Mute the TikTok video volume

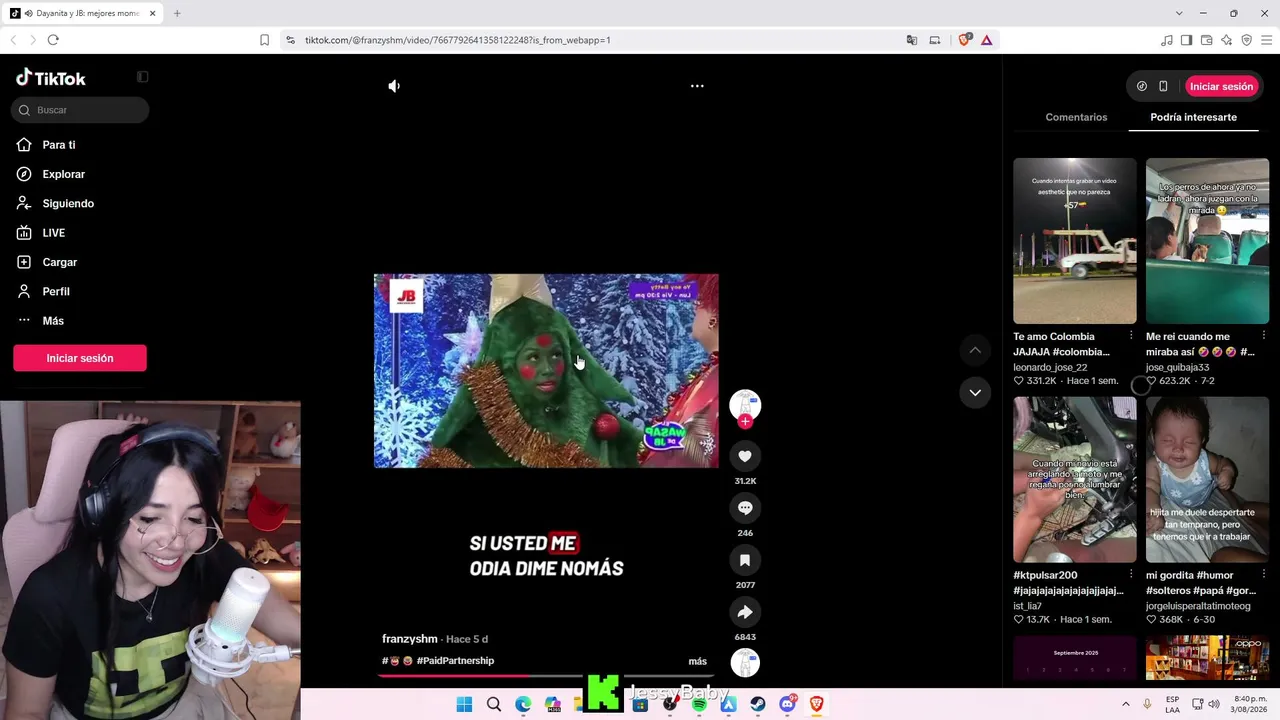pyautogui.click(x=394, y=86)
